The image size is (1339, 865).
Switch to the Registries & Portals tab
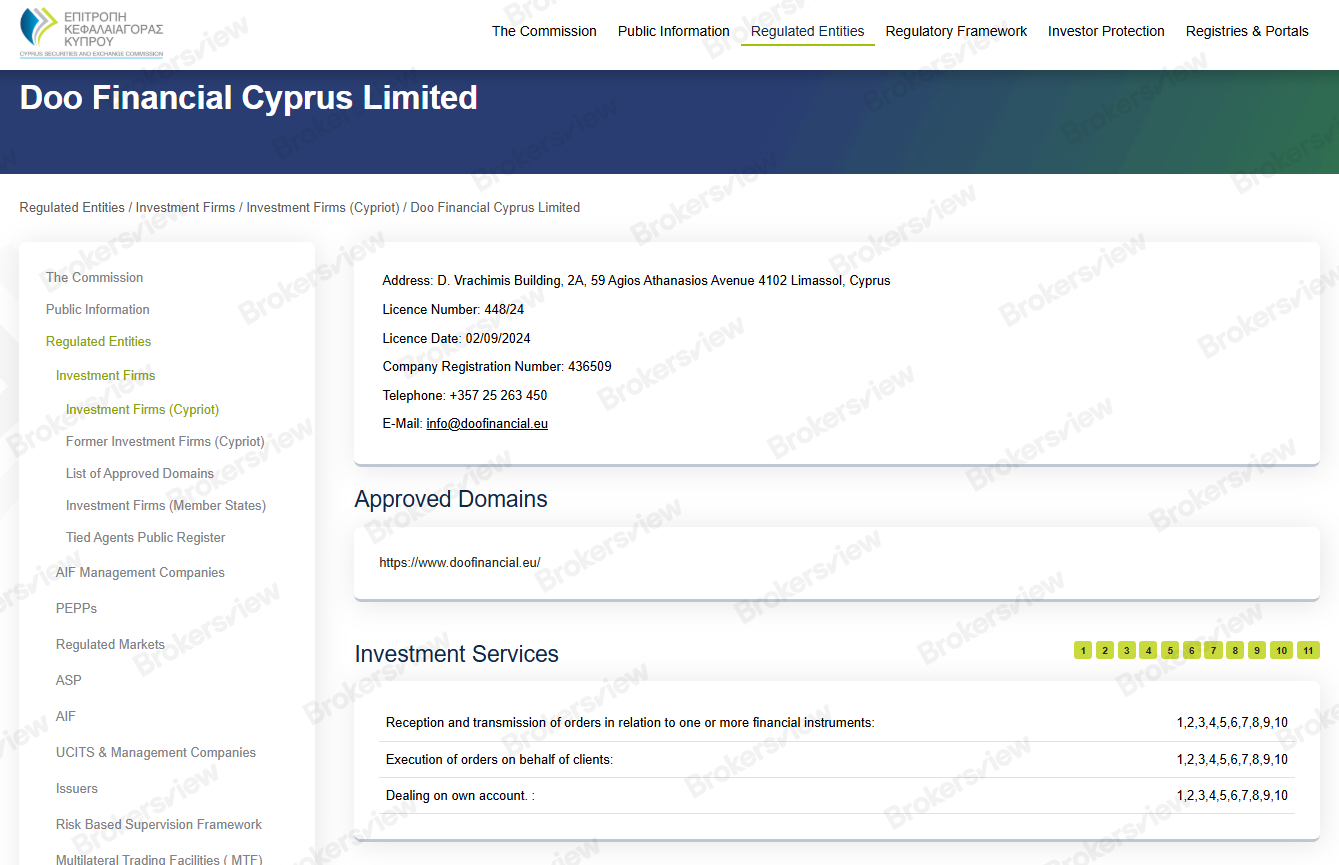click(1247, 31)
